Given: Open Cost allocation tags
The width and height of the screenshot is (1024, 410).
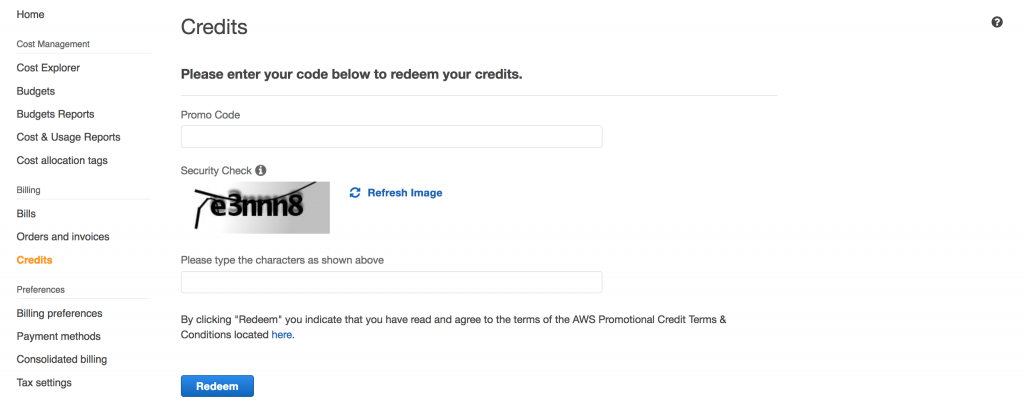Looking at the screenshot, I should (62, 160).
